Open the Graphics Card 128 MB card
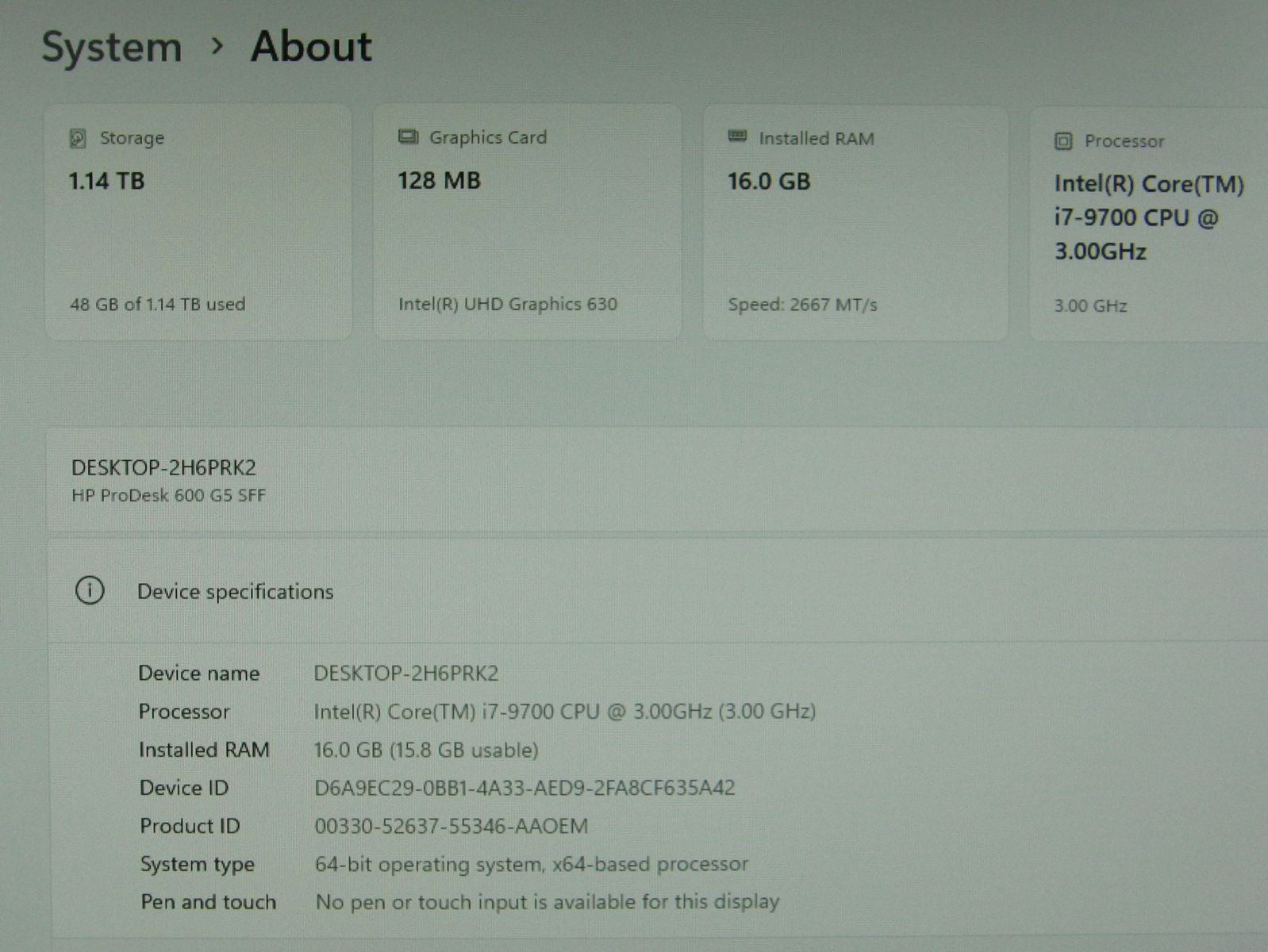Screen dimensions: 1268x952 tap(527, 222)
